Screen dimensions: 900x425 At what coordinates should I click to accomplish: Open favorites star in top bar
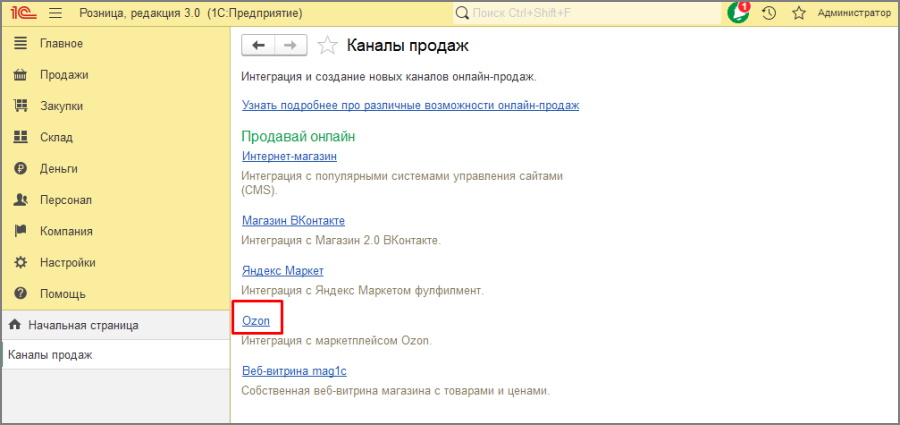click(x=799, y=13)
